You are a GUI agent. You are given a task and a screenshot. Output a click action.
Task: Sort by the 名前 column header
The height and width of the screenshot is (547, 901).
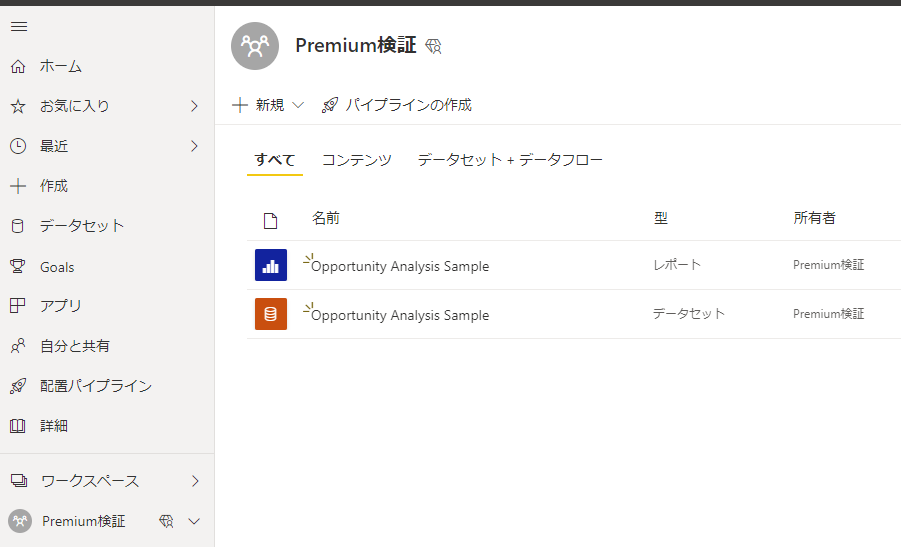coord(326,218)
